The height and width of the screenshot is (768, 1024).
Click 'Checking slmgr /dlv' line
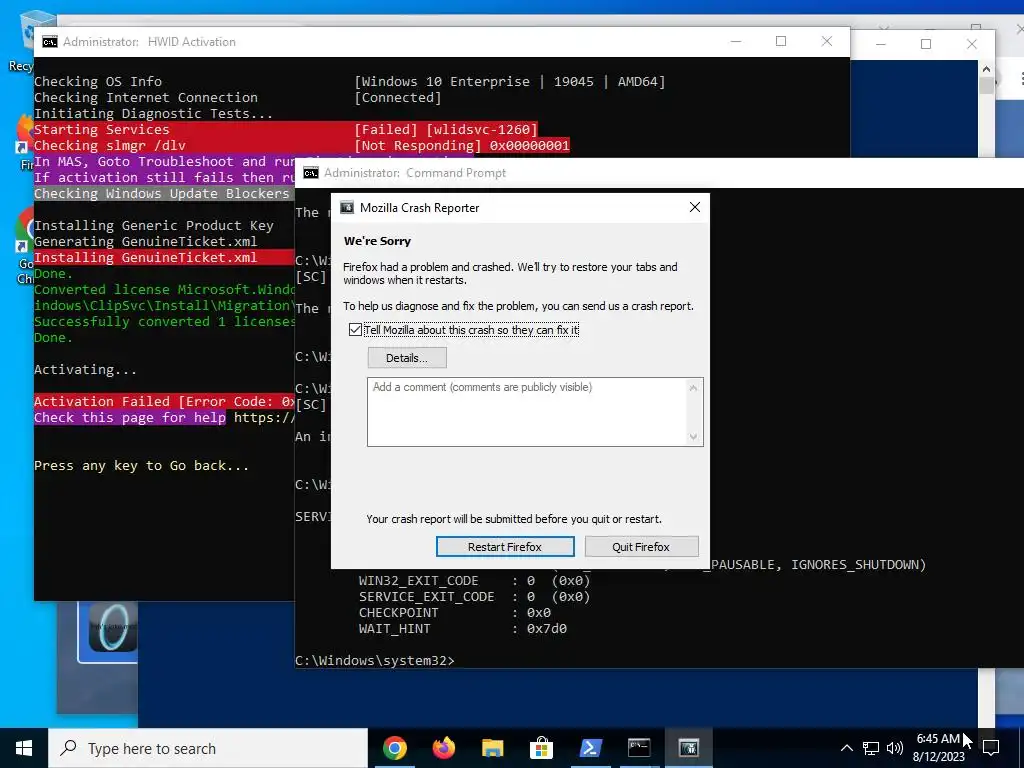[302, 145]
